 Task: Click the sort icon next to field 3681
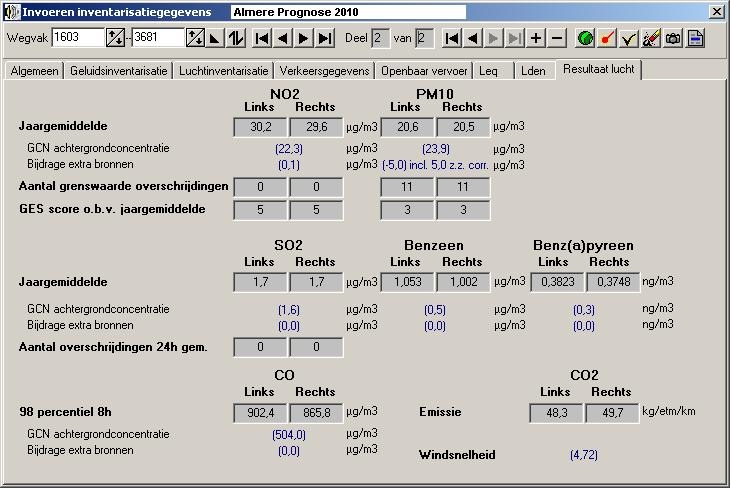[x=195, y=38]
